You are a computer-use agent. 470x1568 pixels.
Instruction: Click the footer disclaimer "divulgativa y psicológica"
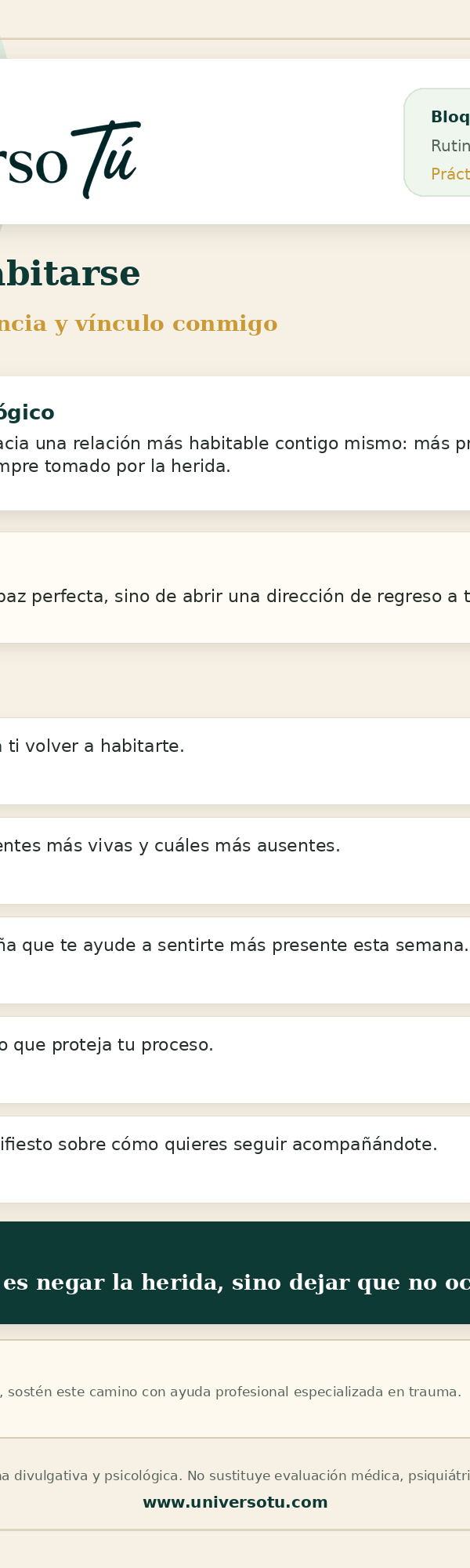(235, 1475)
